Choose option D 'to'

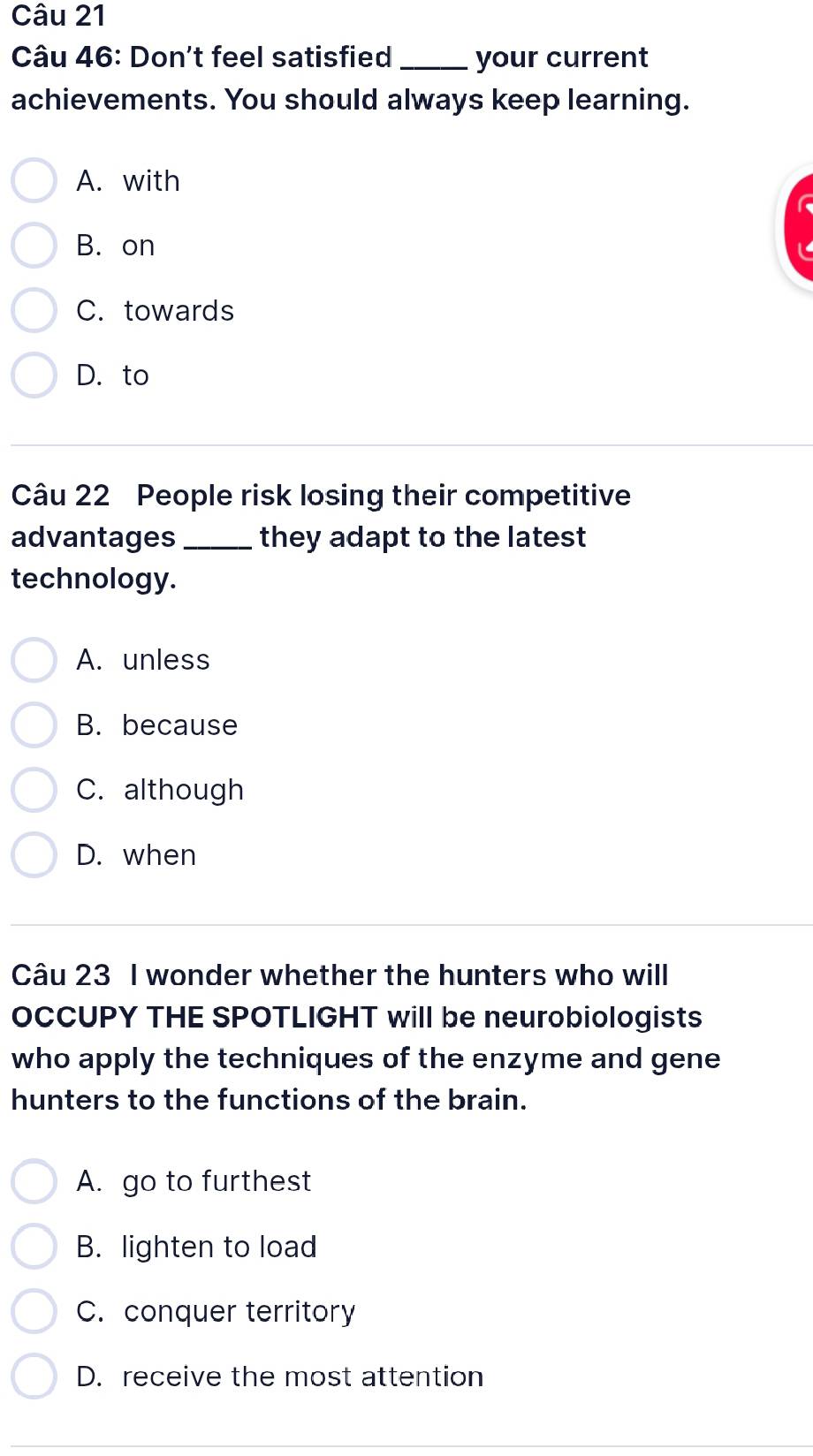point(34,375)
